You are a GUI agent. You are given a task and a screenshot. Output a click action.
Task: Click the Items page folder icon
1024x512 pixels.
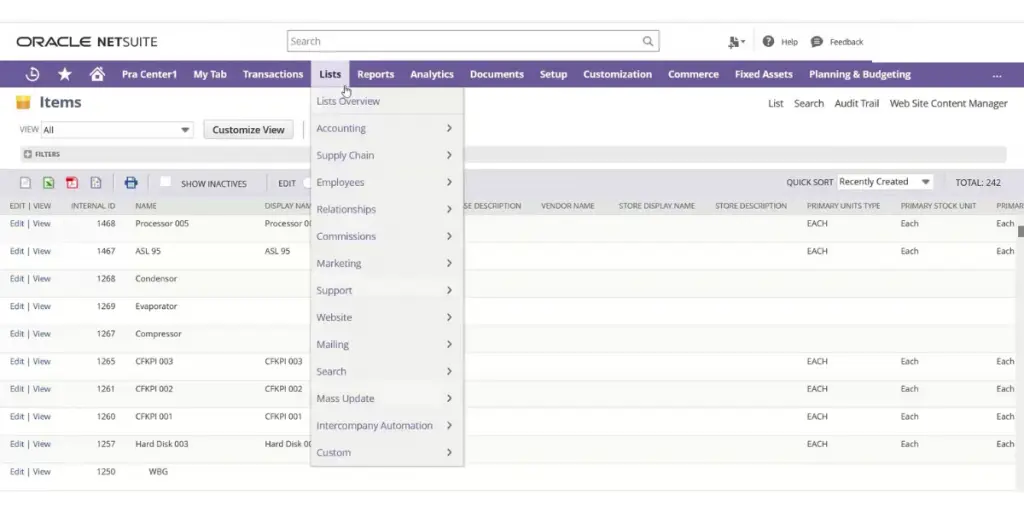pos(24,103)
